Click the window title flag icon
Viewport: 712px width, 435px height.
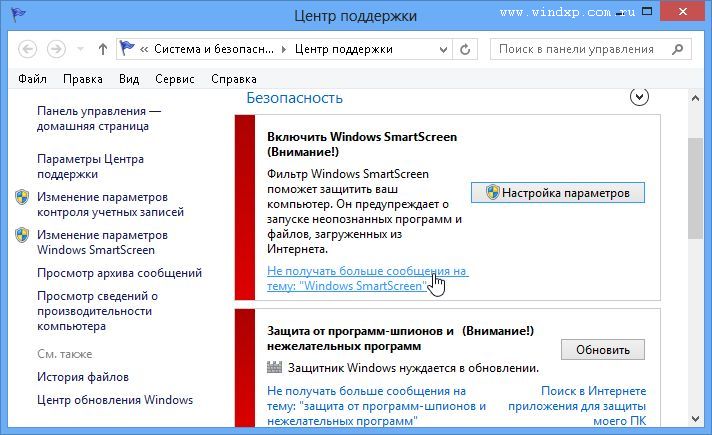click(18, 15)
